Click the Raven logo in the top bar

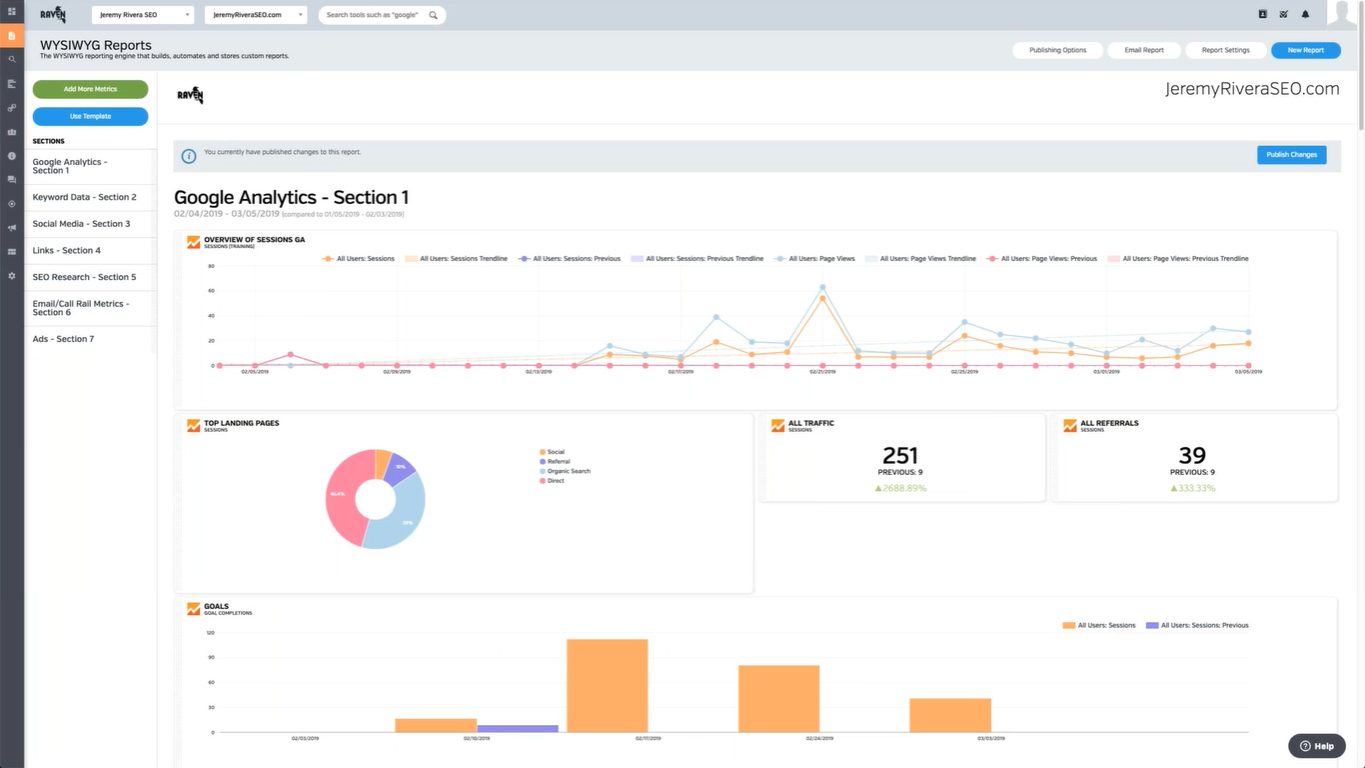[53, 14]
